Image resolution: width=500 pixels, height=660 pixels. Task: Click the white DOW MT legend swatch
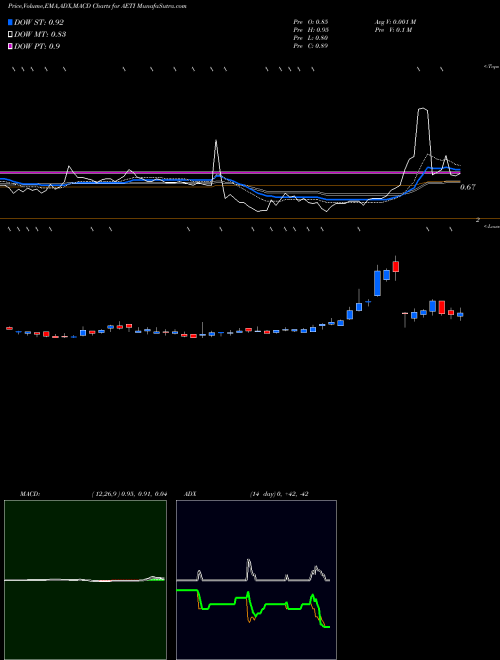pos(10,34)
